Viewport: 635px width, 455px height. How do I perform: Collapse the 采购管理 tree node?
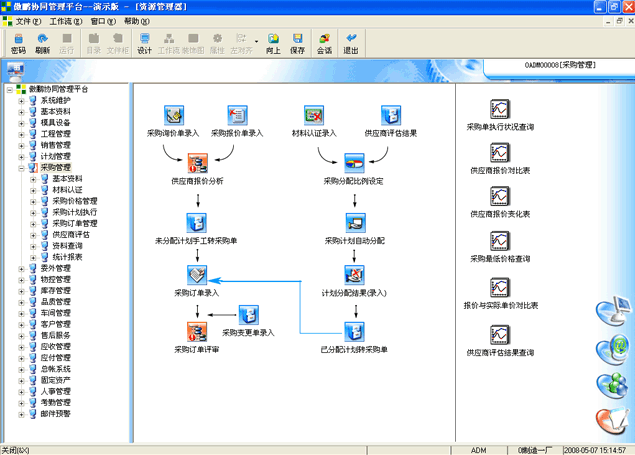click(20, 168)
